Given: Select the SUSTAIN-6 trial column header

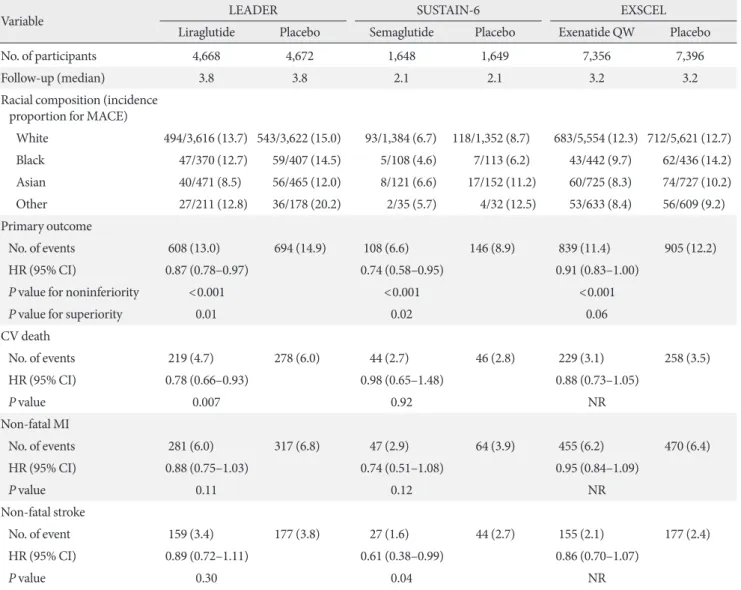Looking at the screenshot, I should pos(448,10).
